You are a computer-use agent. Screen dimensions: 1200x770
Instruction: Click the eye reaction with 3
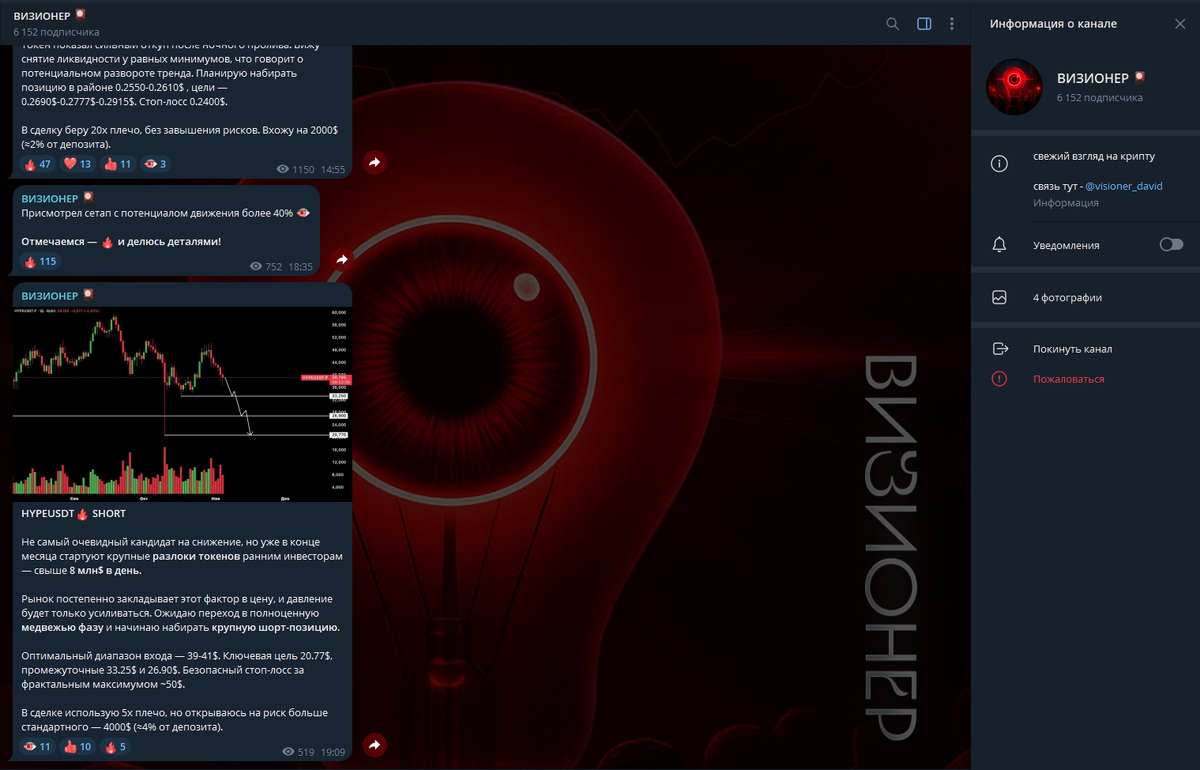[155, 164]
